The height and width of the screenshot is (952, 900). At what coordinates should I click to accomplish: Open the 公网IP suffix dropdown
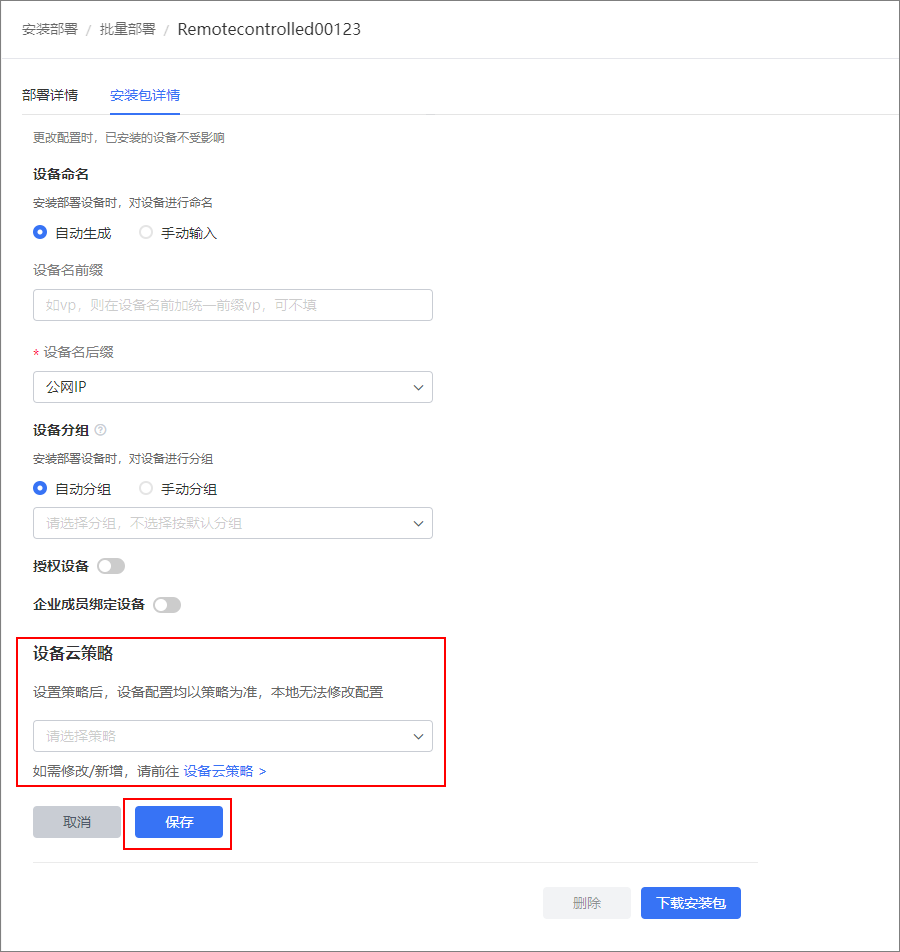[233, 387]
